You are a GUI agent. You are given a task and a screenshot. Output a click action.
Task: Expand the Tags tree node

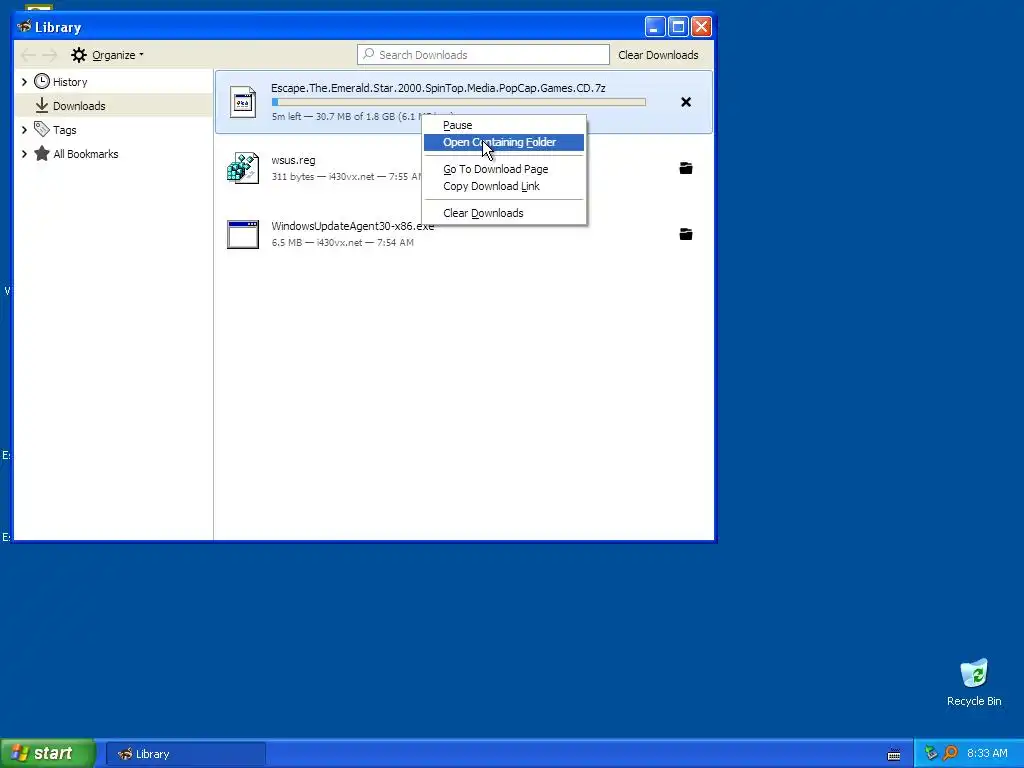coord(24,130)
